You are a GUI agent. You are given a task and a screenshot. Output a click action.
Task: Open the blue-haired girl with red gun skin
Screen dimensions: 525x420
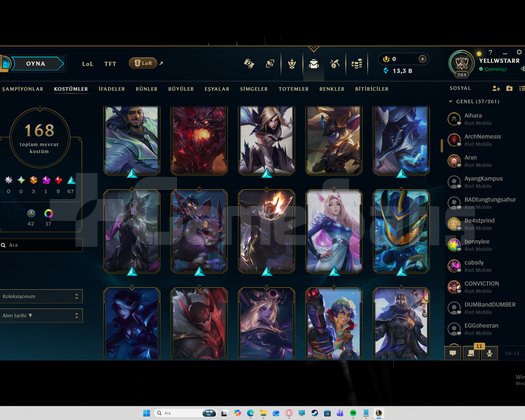(x=334, y=323)
